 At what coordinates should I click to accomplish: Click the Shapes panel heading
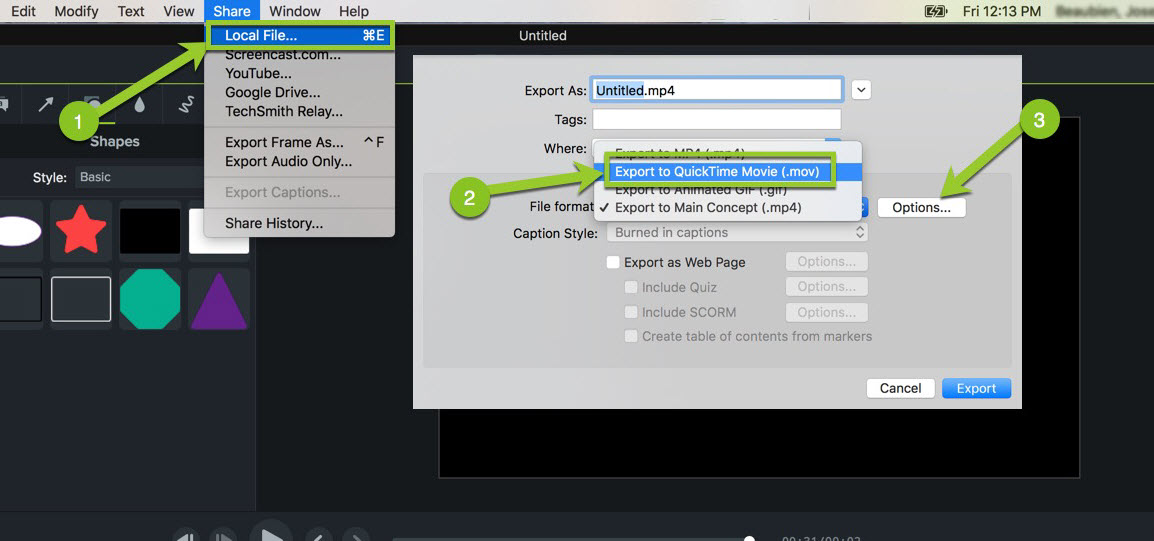point(115,142)
